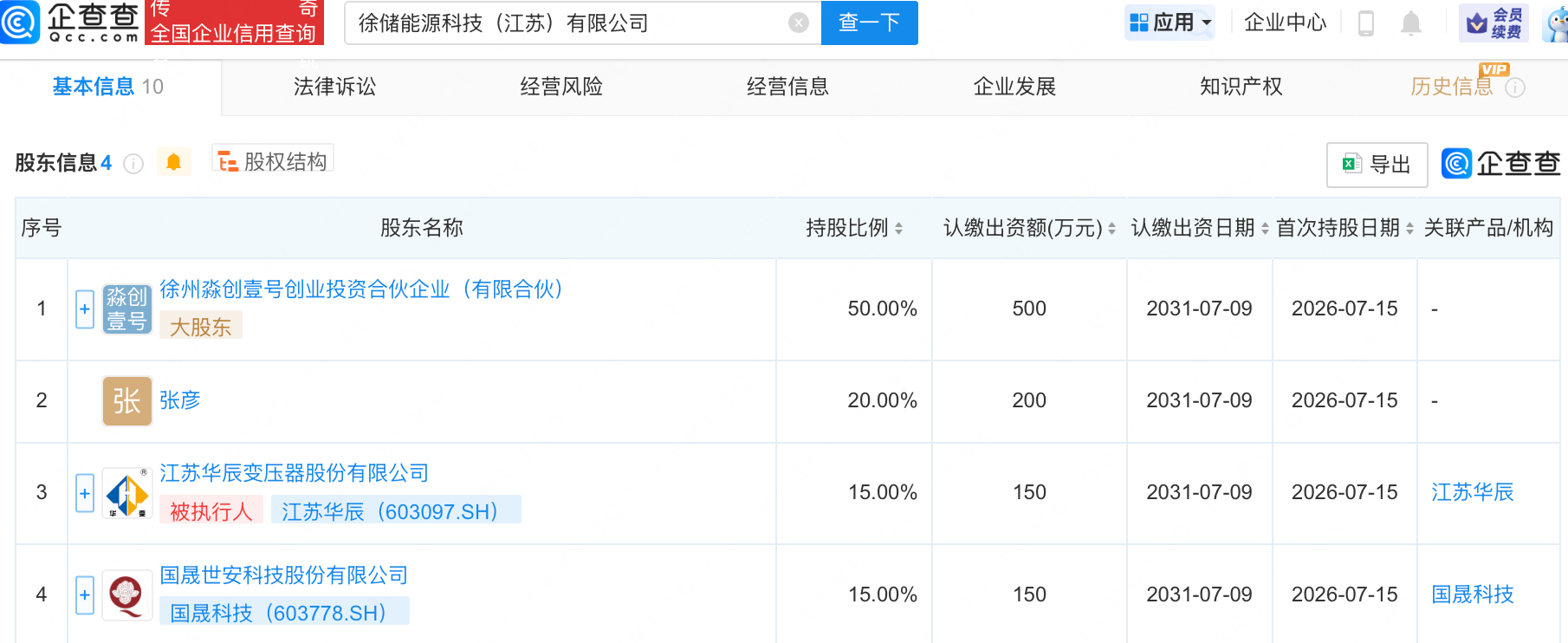Click the 被执行人 risk tag
The image size is (1568, 643).
[211, 511]
